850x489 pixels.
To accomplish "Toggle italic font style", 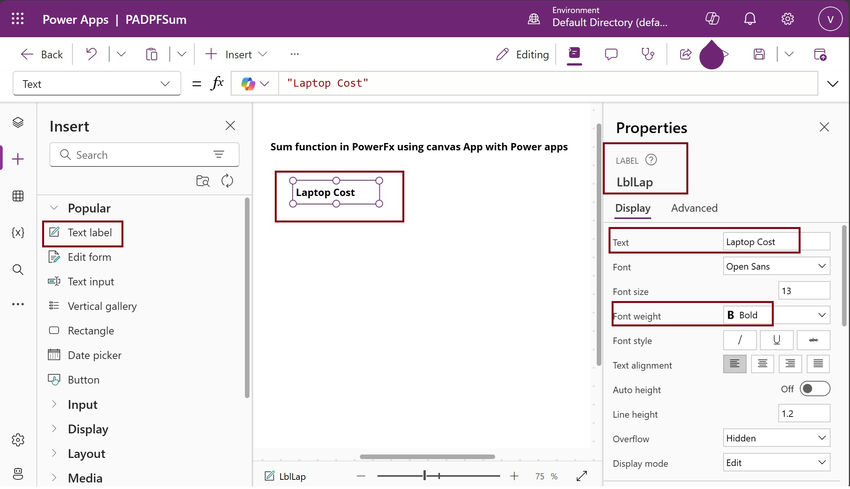I will pyautogui.click(x=739, y=340).
